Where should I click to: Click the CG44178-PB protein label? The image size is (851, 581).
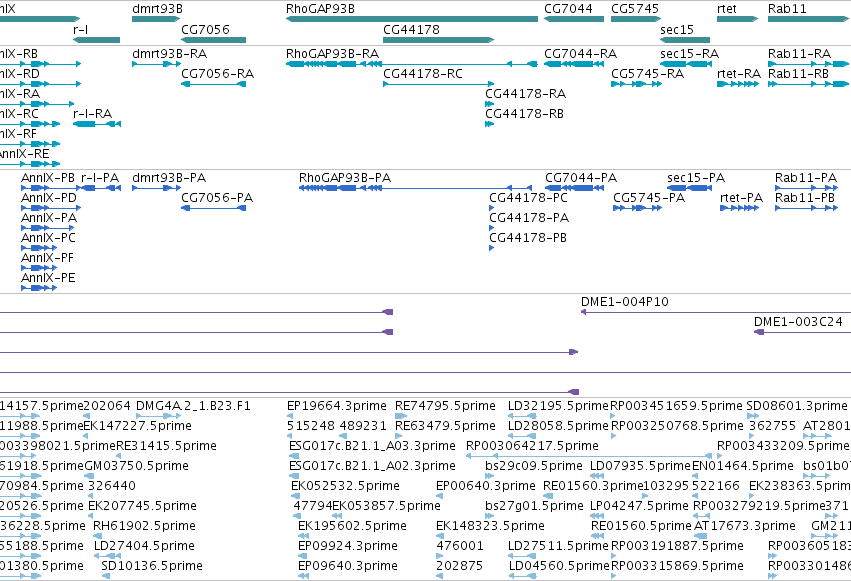point(528,238)
